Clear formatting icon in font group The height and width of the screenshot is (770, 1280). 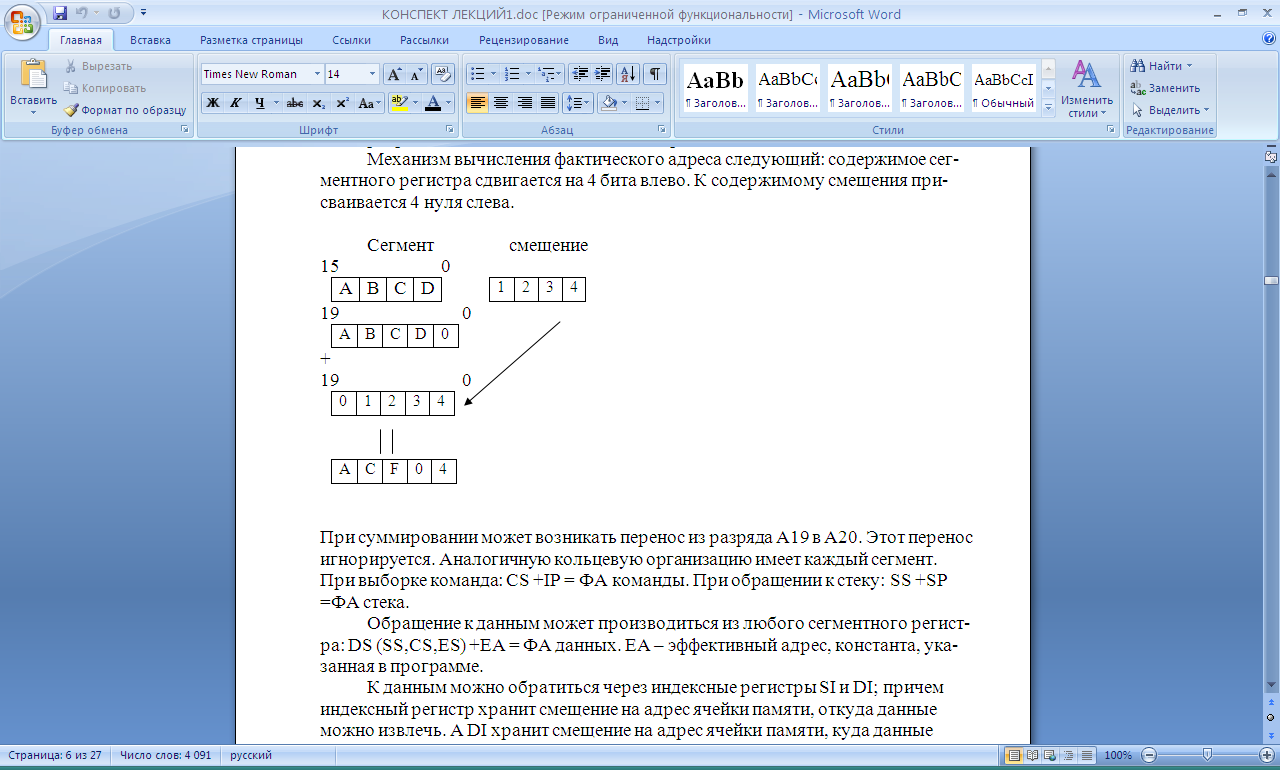445,74
